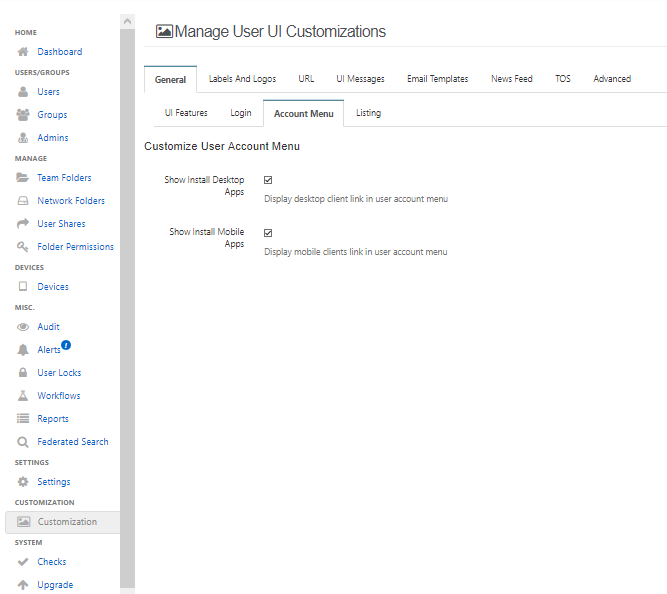667x594 pixels.
Task: Click the Workflows flask icon
Action: (23, 396)
